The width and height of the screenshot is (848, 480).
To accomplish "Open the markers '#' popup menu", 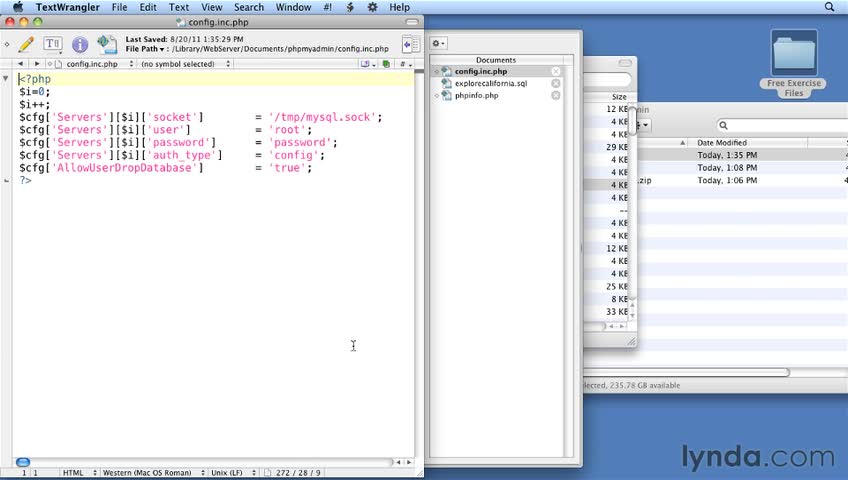I will tap(406, 64).
